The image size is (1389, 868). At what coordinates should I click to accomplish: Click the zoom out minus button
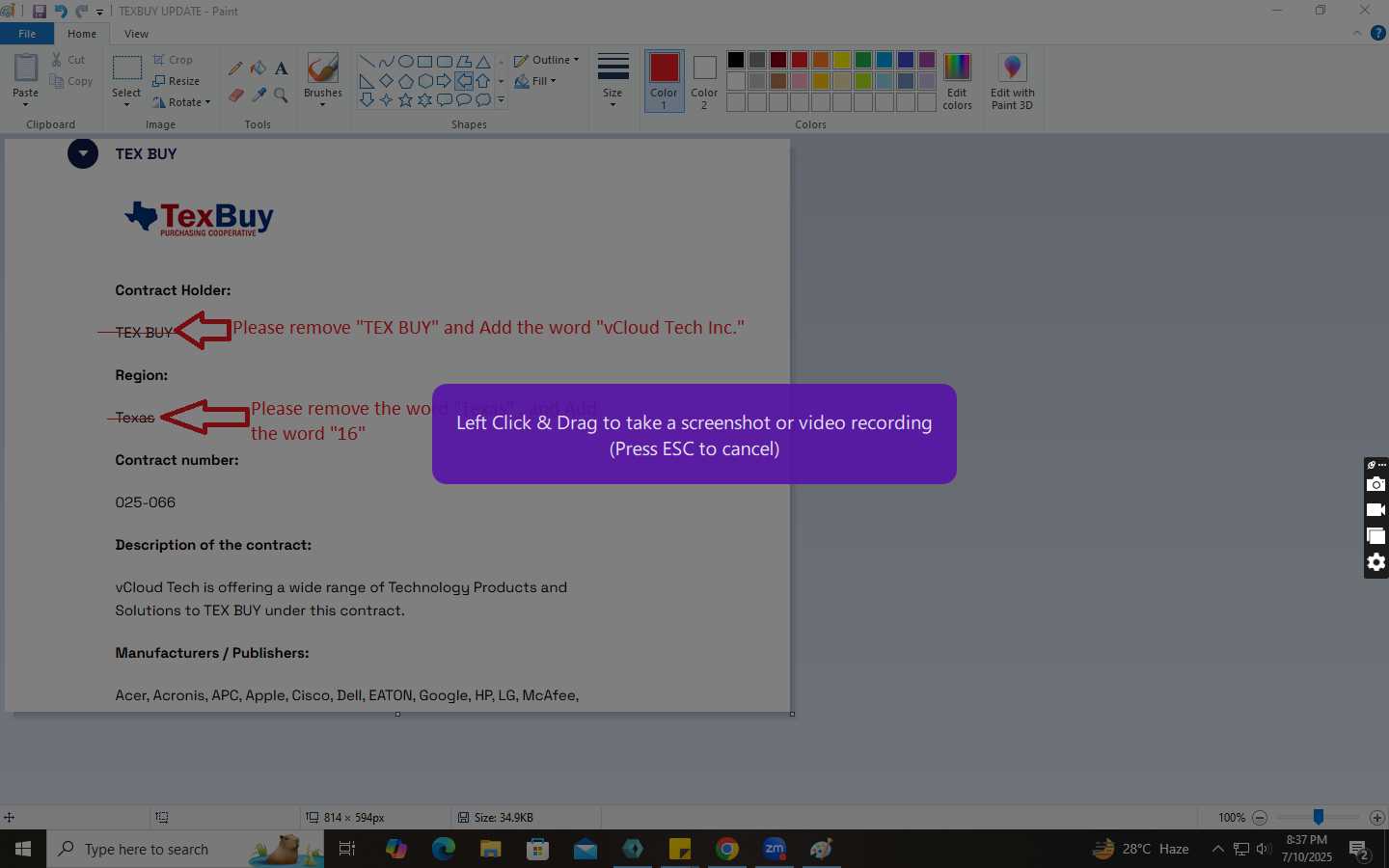(1260, 817)
